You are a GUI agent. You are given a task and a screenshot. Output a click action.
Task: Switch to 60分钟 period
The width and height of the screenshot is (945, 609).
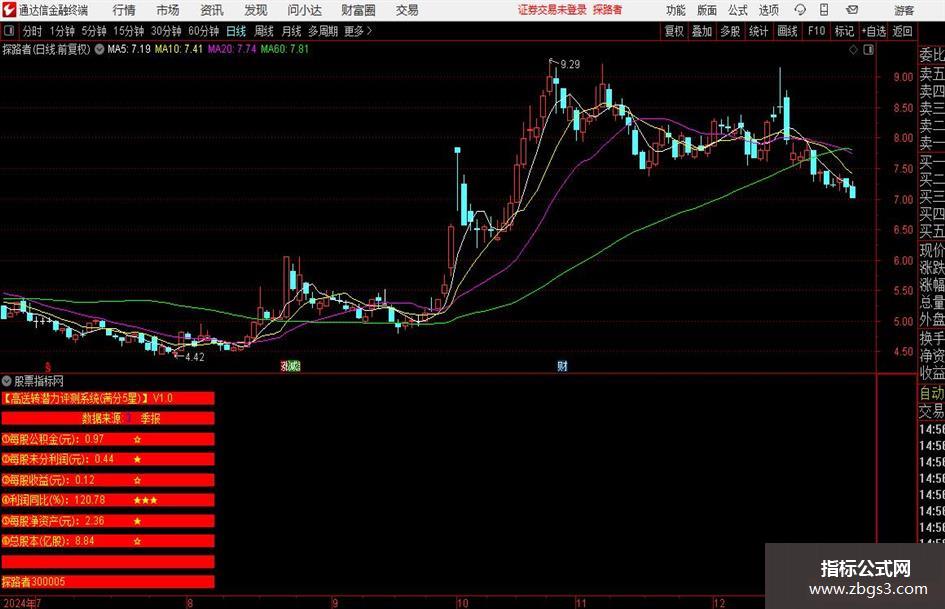(x=203, y=31)
